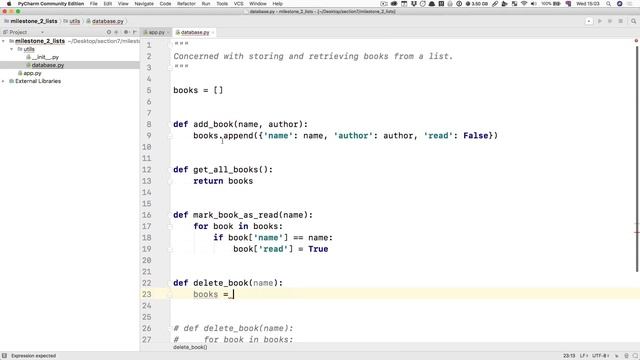Fold the module docstring at line 1
The image size is (640, 360).
(x=170, y=45)
